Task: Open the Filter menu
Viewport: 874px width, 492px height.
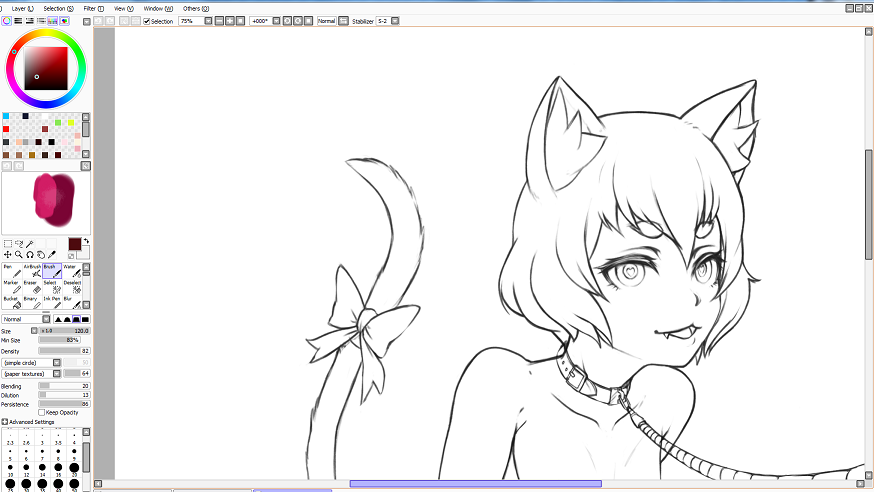Action: click(x=90, y=8)
